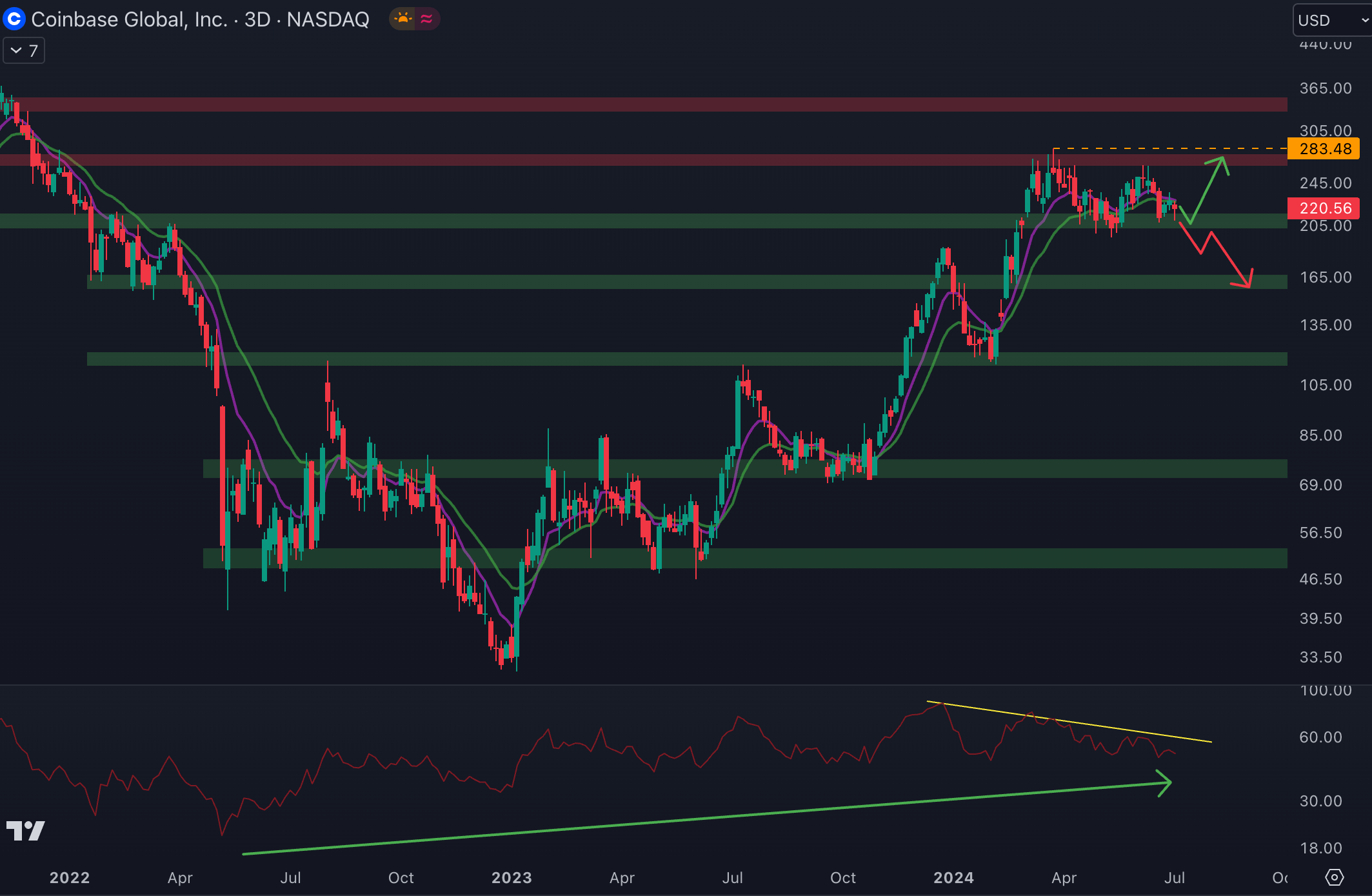Click the 283.48 orange price label
The image size is (1372, 896).
pos(1323,149)
